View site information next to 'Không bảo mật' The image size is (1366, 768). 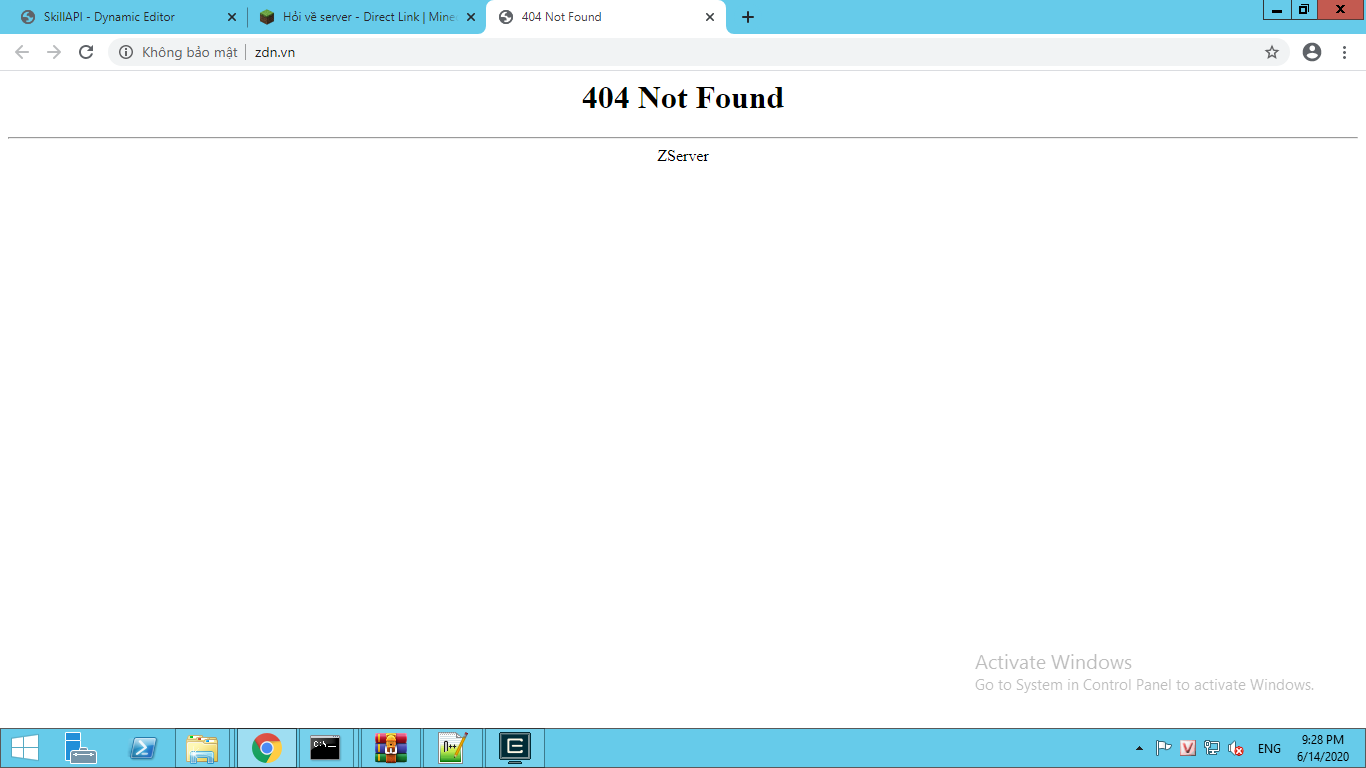click(x=126, y=52)
